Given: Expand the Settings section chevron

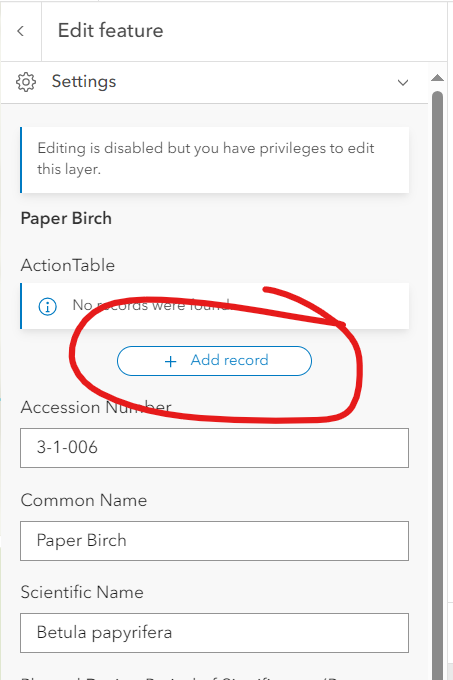Looking at the screenshot, I should coord(403,82).
